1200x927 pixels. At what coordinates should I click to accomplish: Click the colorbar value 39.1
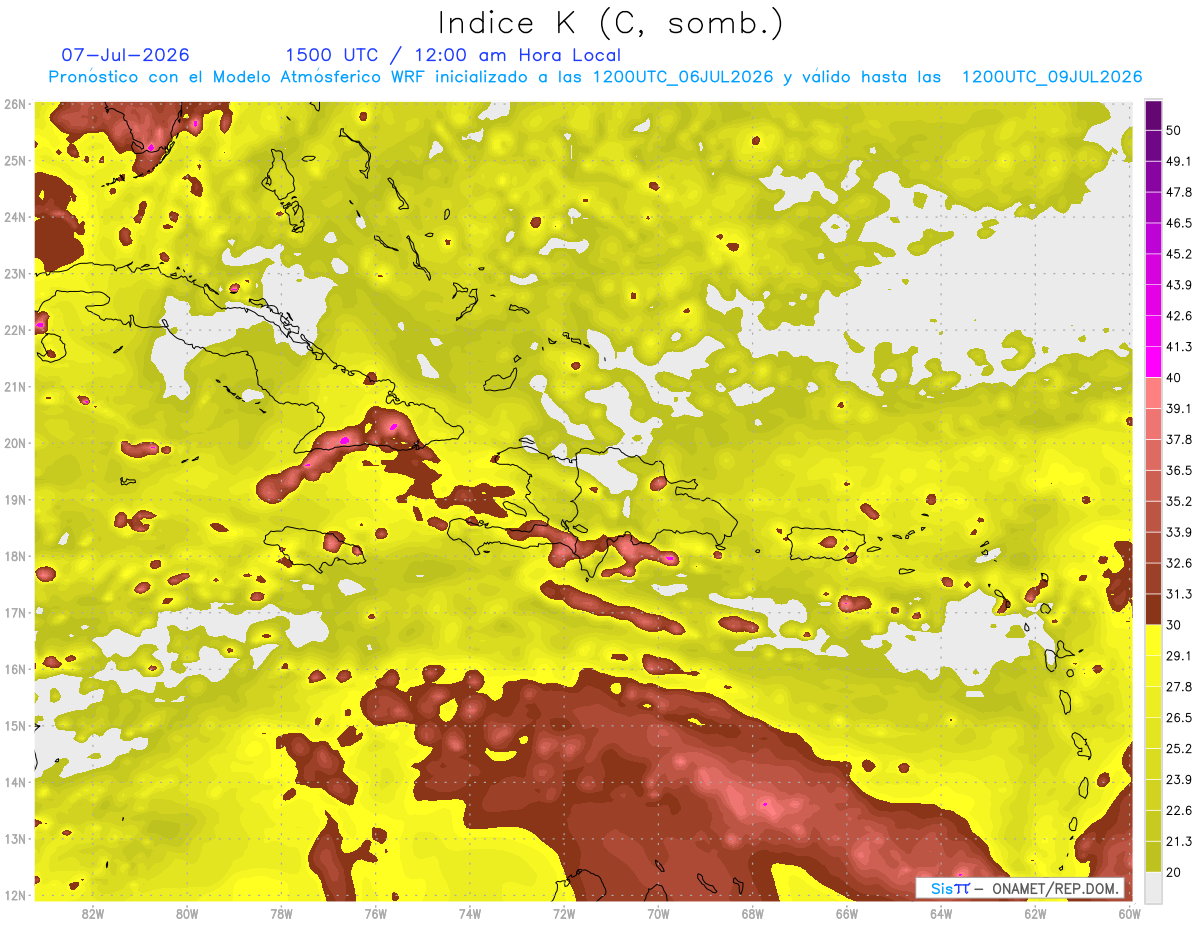(x=1179, y=409)
